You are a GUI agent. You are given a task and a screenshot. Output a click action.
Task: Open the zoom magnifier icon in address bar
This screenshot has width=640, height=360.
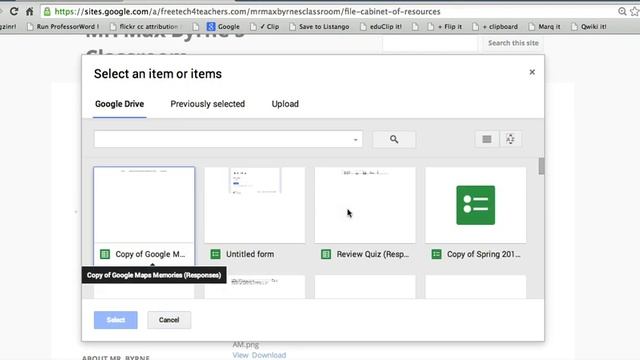[622, 11]
